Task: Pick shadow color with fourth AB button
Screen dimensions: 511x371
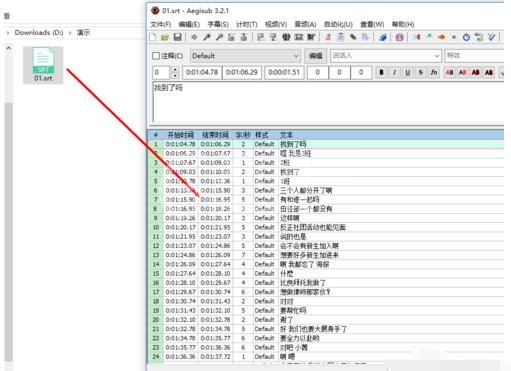Action: pyautogui.click(x=489, y=72)
